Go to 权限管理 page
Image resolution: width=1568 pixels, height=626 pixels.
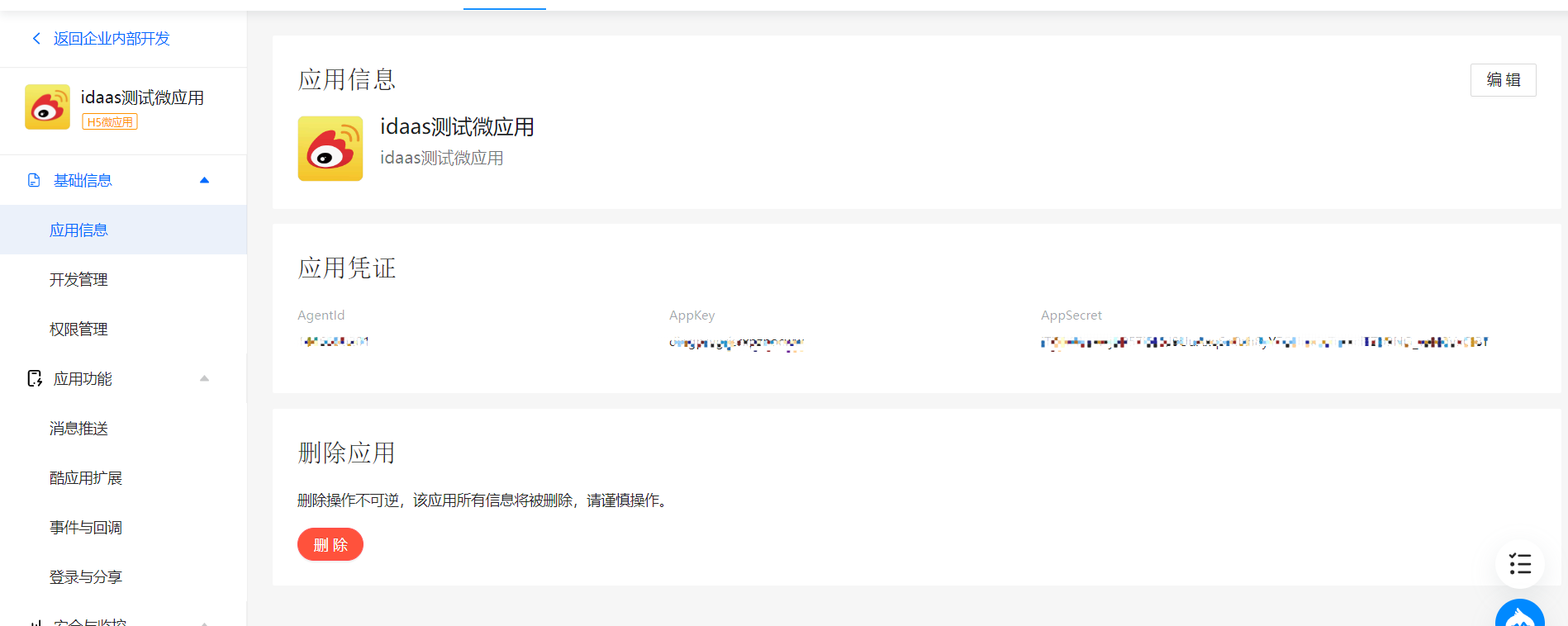[78, 330]
